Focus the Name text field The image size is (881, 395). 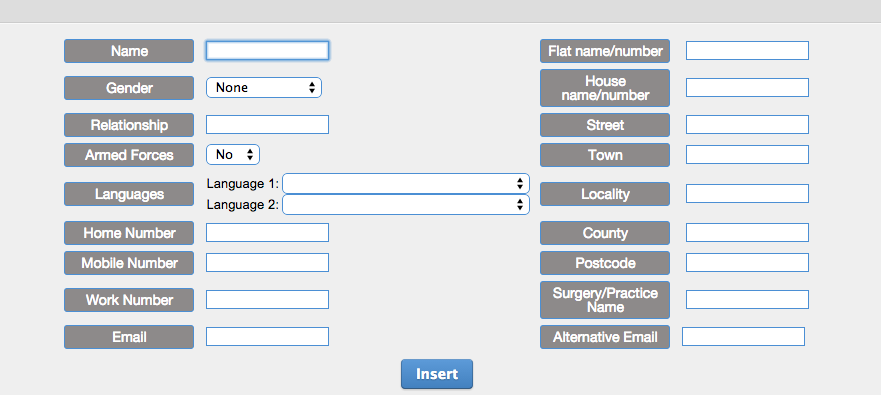(x=267, y=51)
